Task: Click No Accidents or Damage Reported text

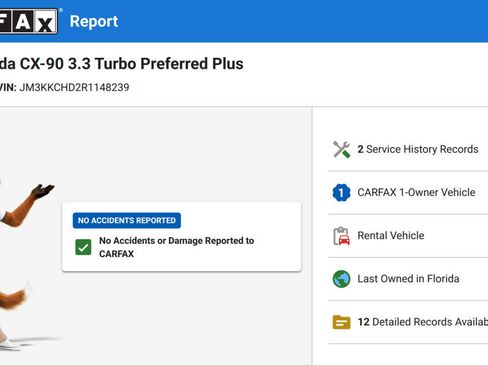Action: pyautogui.click(x=176, y=247)
